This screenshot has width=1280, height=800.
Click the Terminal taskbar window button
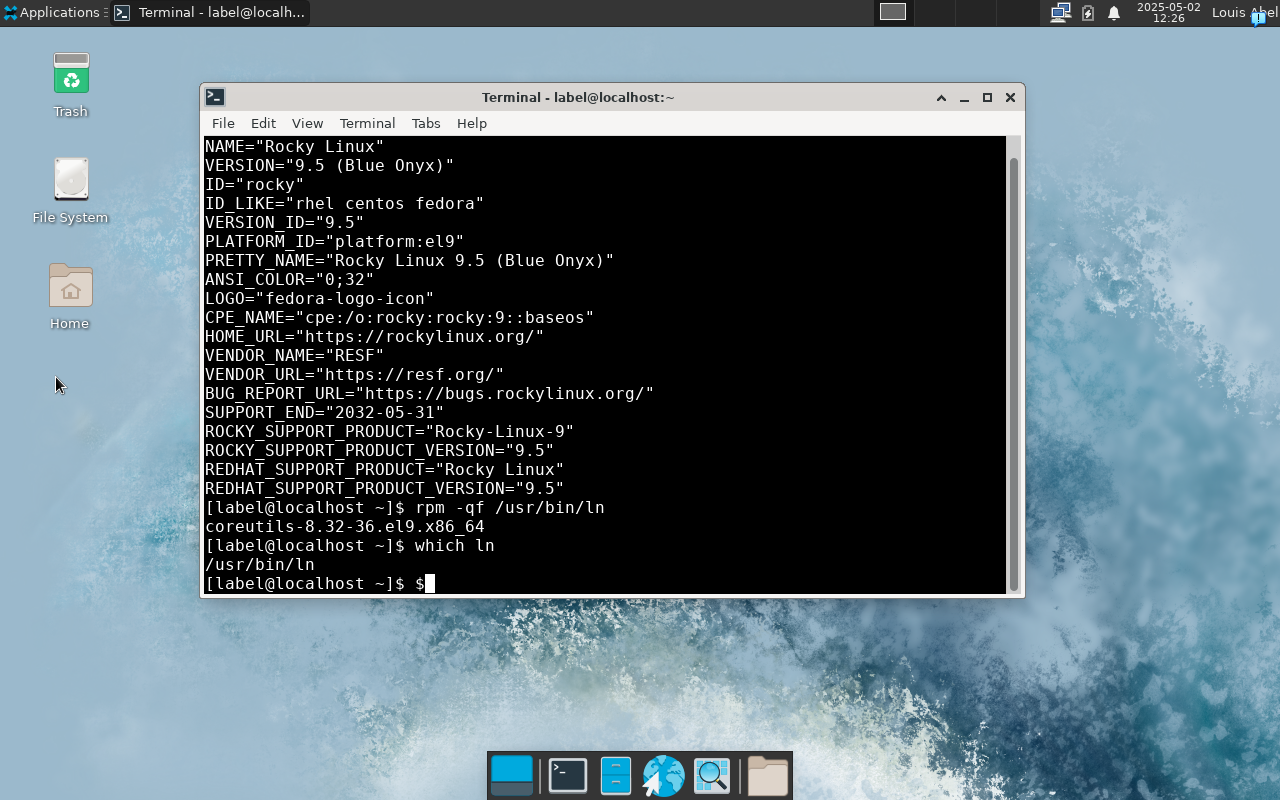[x=209, y=13]
